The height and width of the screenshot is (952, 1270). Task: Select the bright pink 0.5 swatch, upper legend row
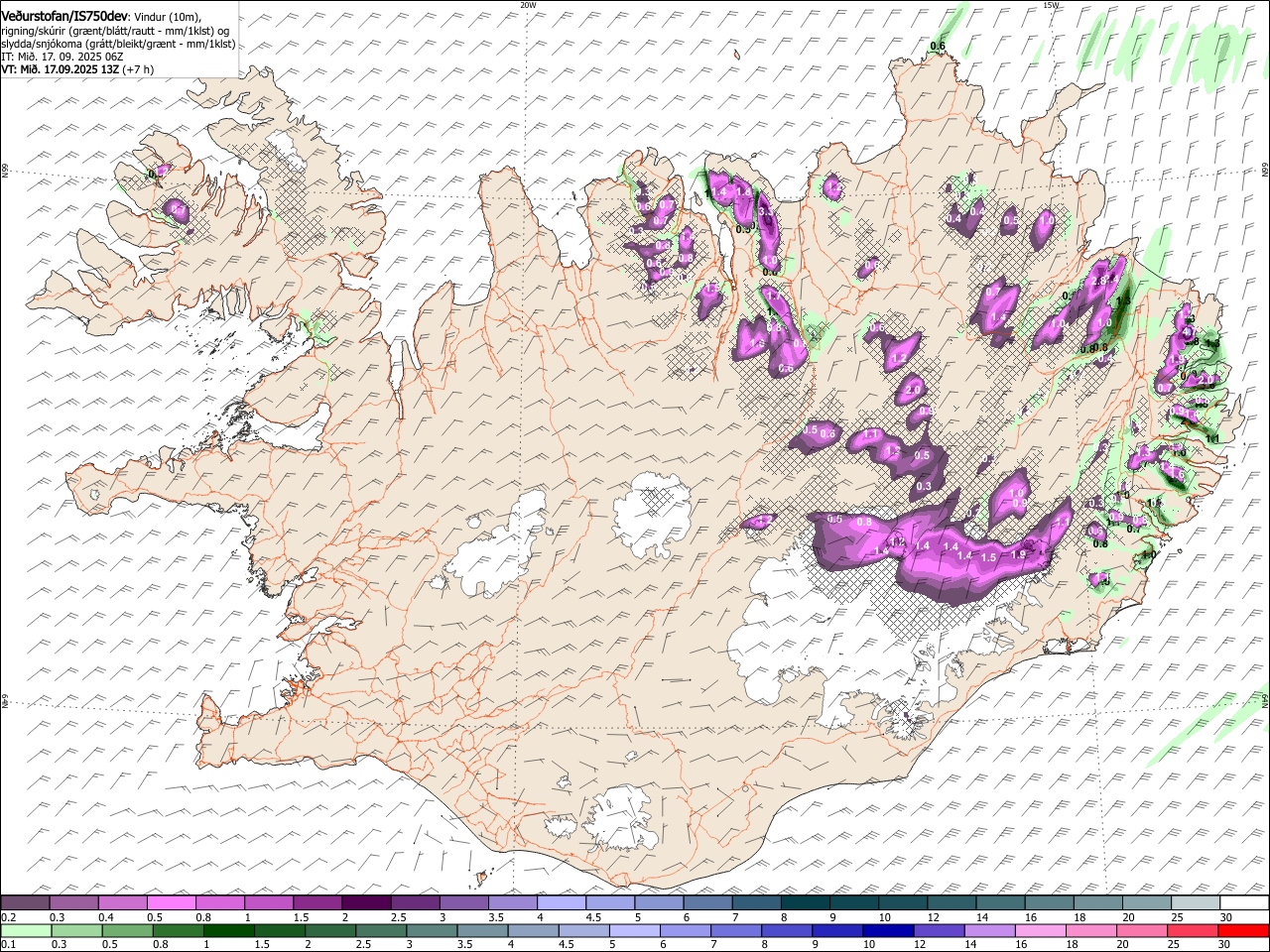coord(171,902)
